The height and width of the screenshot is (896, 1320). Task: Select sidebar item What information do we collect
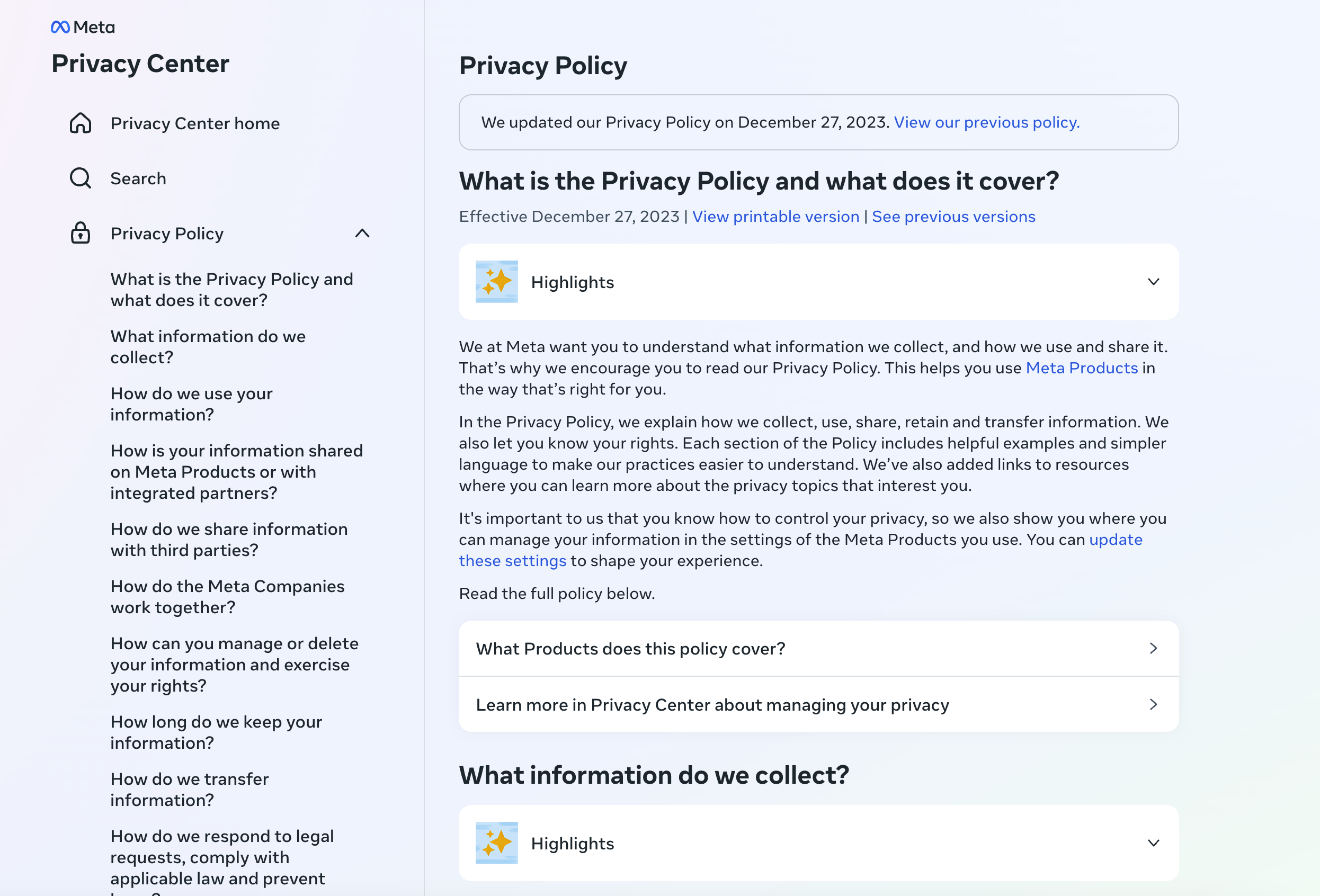tap(208, 346)
